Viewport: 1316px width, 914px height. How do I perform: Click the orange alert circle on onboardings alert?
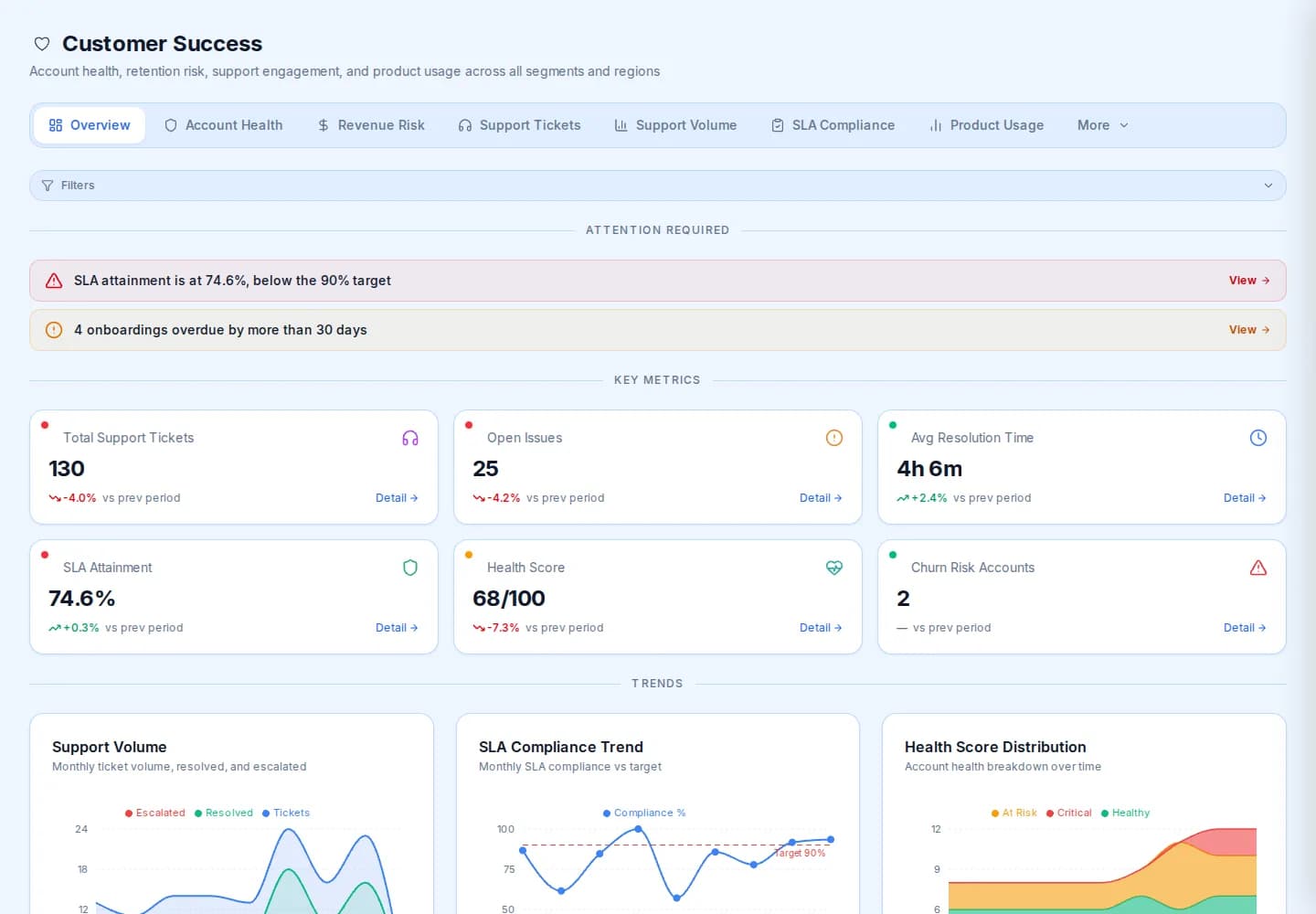54,330
